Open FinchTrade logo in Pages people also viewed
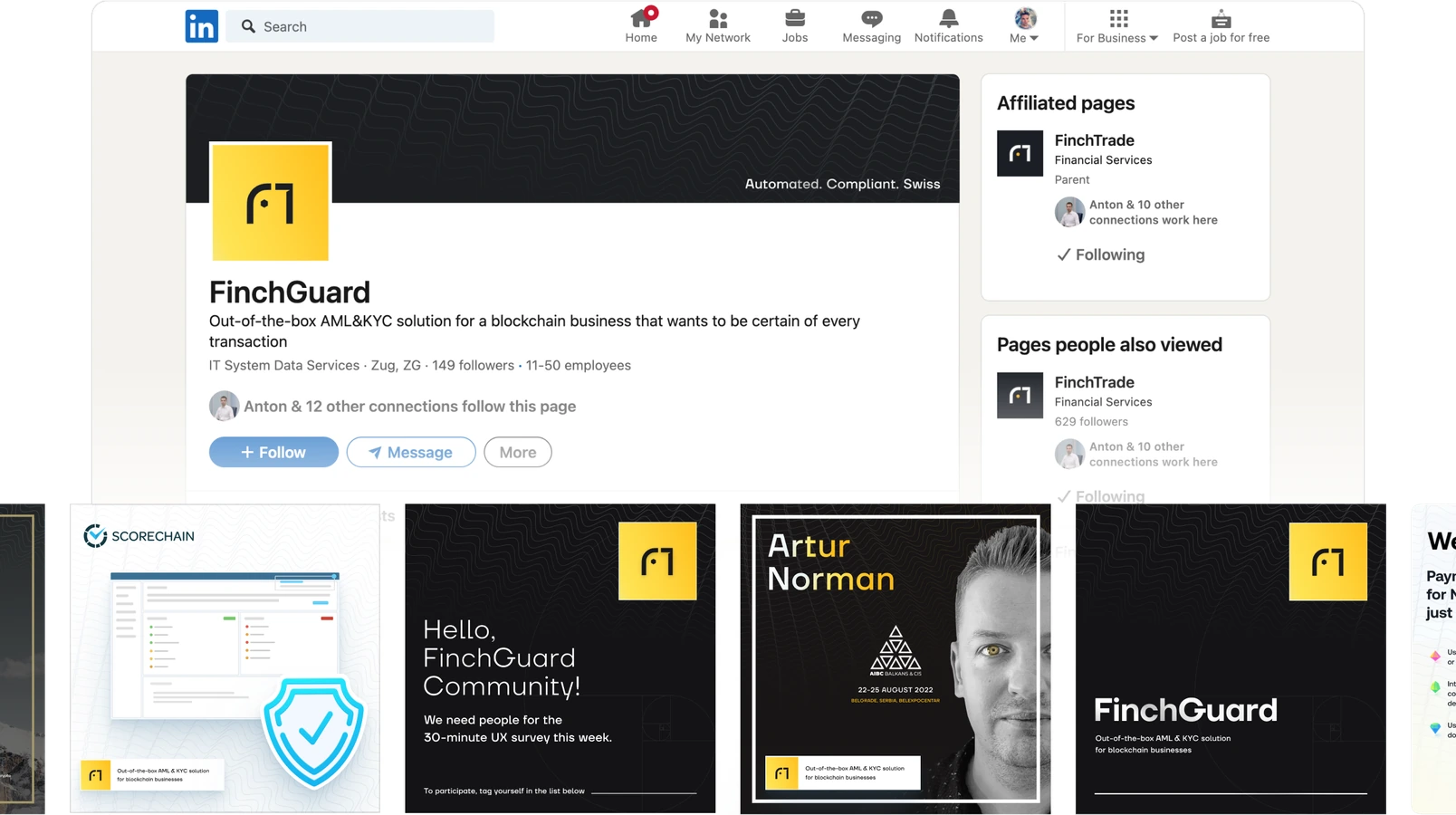Screen dimensions: 1456x815 (1020, 395)
